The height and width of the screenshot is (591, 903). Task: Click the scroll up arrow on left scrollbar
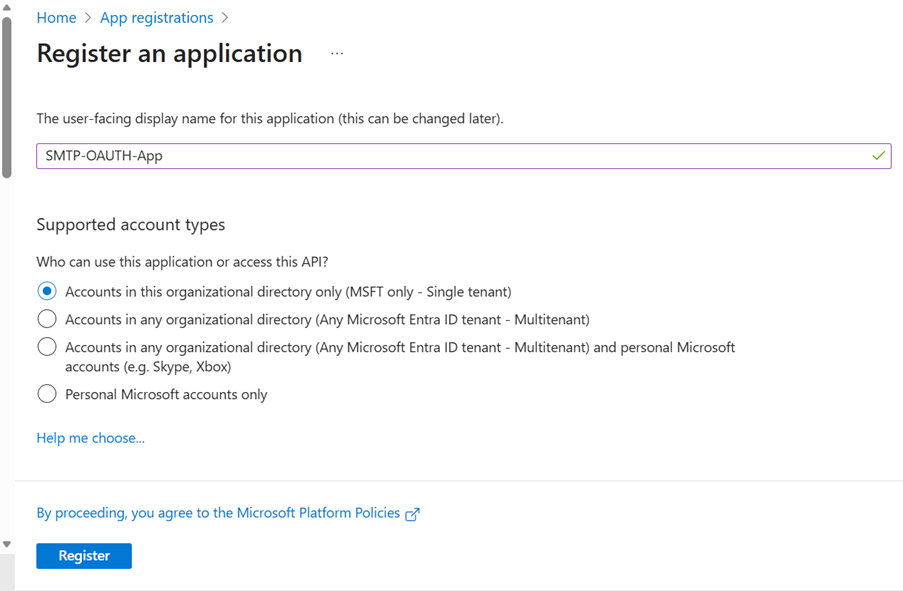tap(7, 7)
